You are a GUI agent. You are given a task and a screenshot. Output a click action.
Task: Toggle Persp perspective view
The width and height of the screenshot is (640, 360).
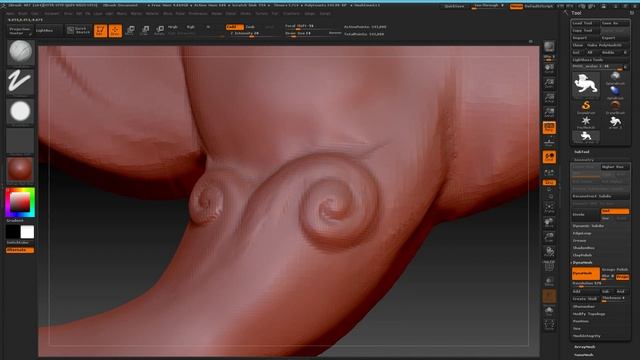coord(549,127)
